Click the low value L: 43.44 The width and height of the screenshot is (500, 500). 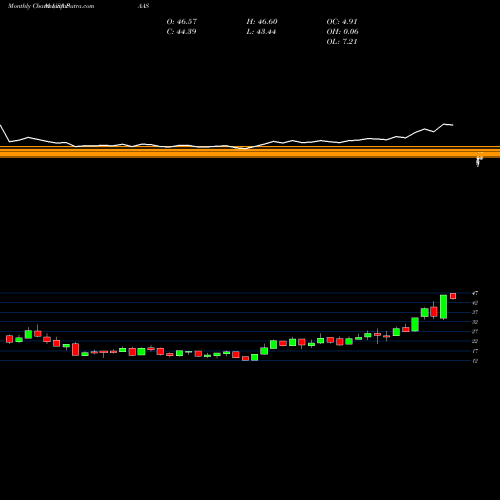(261, 32)
